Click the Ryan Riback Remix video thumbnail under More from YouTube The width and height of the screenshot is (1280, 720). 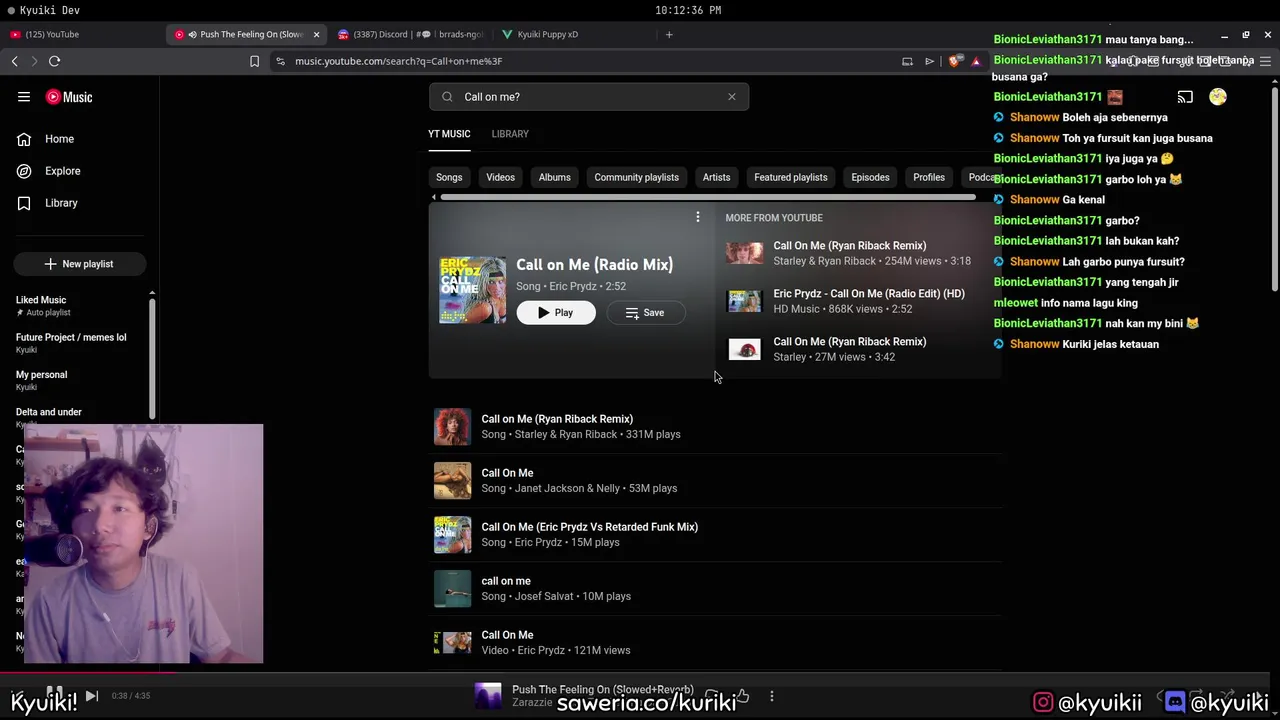tap(744, 253)
